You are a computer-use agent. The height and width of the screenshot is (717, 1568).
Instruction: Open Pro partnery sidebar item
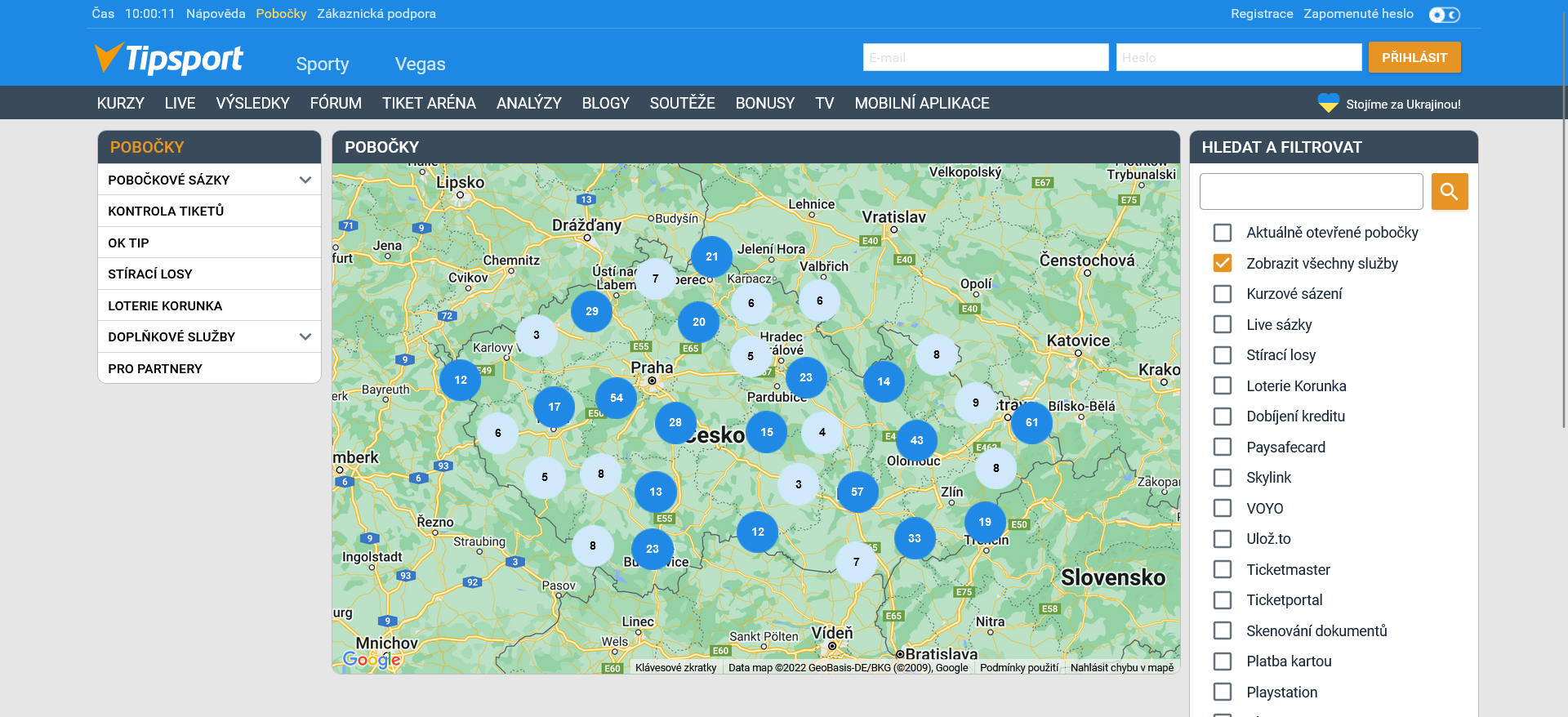point(209,368)
